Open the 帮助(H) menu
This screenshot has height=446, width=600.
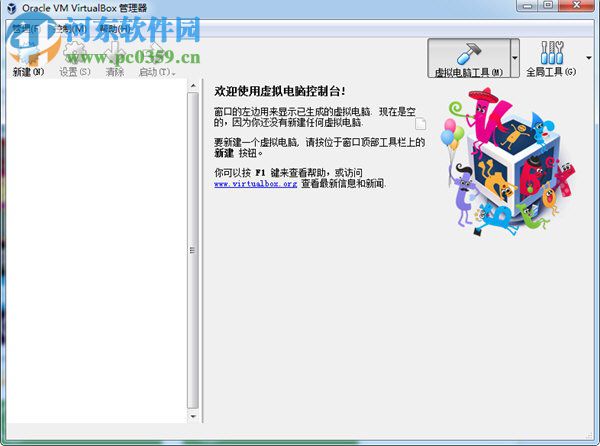[114, 29]
